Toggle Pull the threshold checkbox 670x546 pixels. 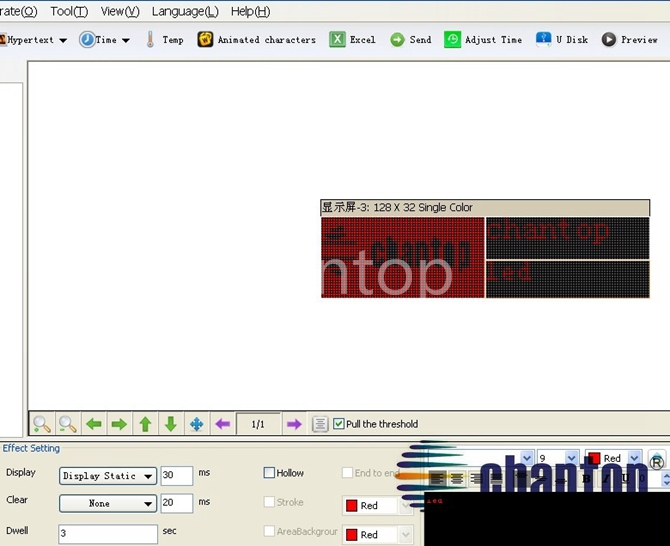coord(338,424)
